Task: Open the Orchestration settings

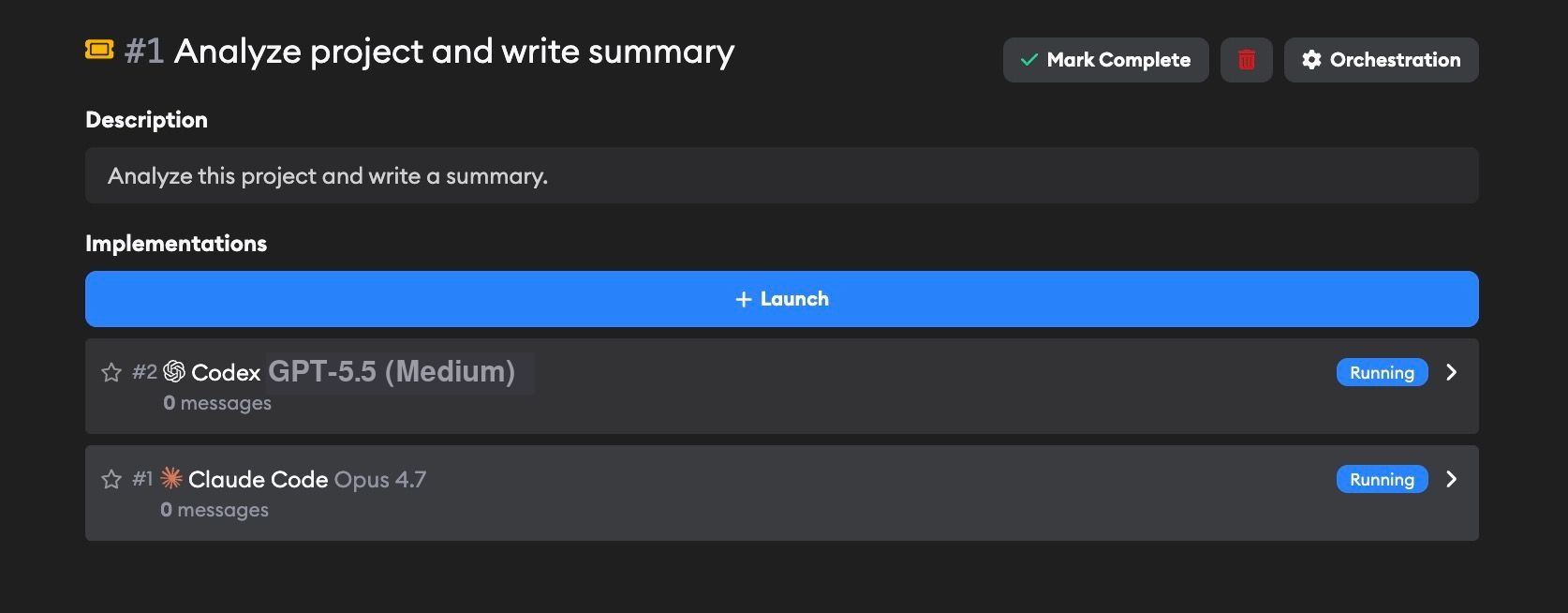Action: point(1381,60)
